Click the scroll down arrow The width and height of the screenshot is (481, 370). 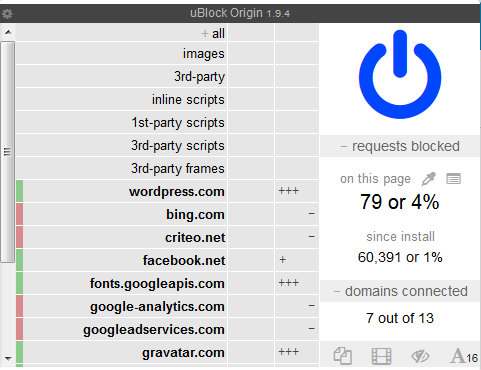pyautogui.click(x=8, y=359)
